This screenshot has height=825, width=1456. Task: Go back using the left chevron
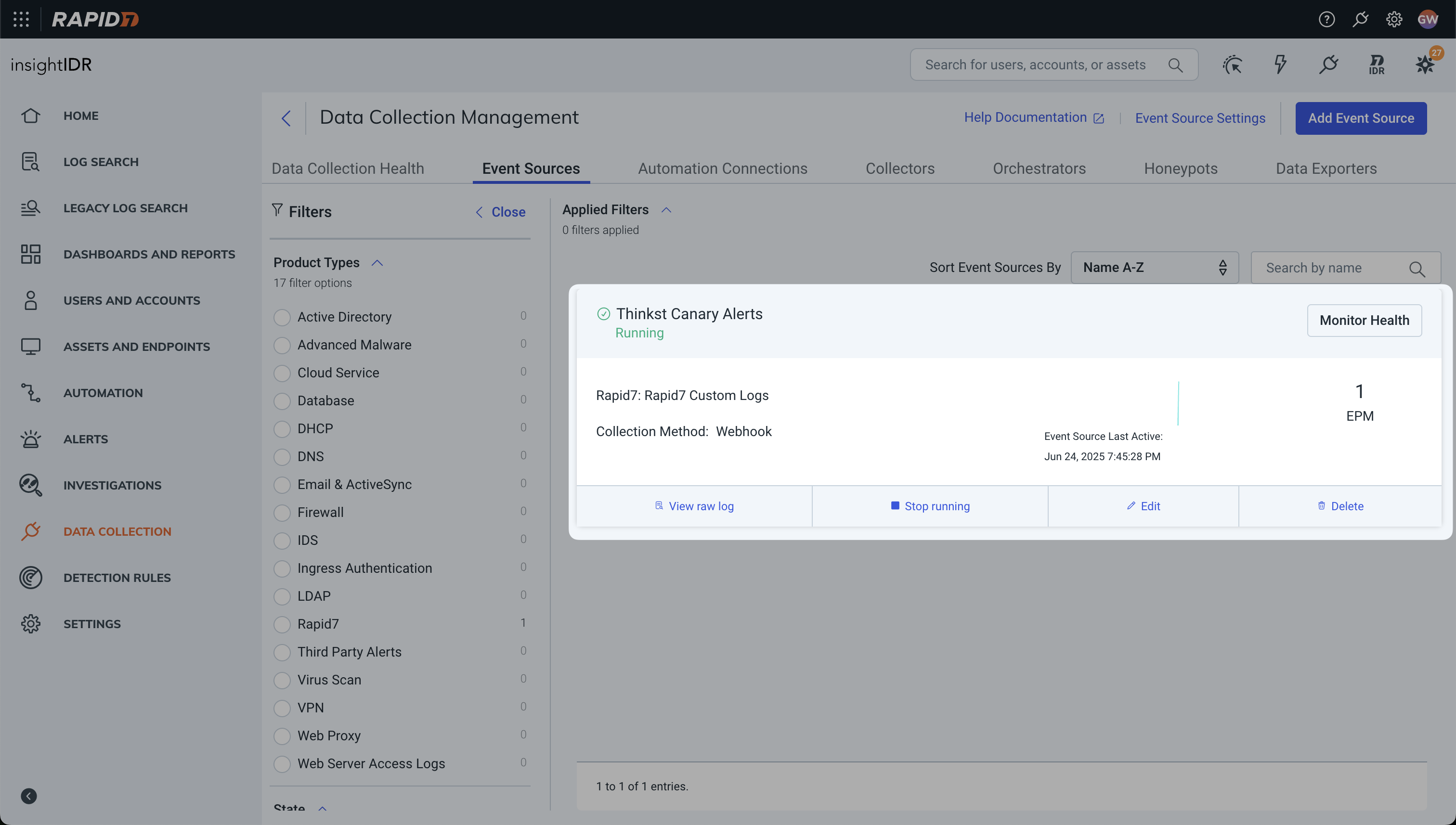click(x=286, y=118)
